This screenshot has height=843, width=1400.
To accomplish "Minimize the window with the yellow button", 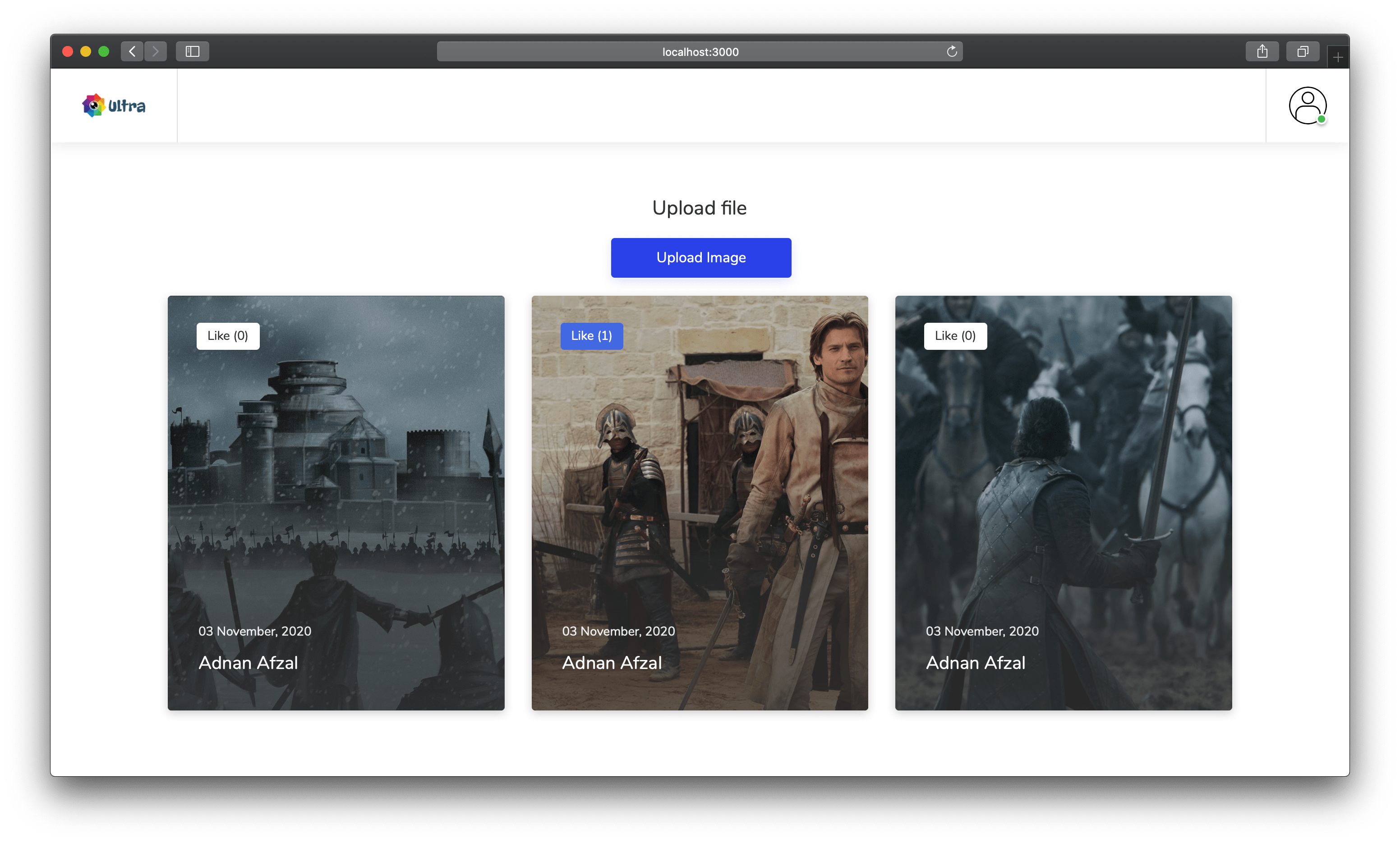I will [x=86, y=52].
